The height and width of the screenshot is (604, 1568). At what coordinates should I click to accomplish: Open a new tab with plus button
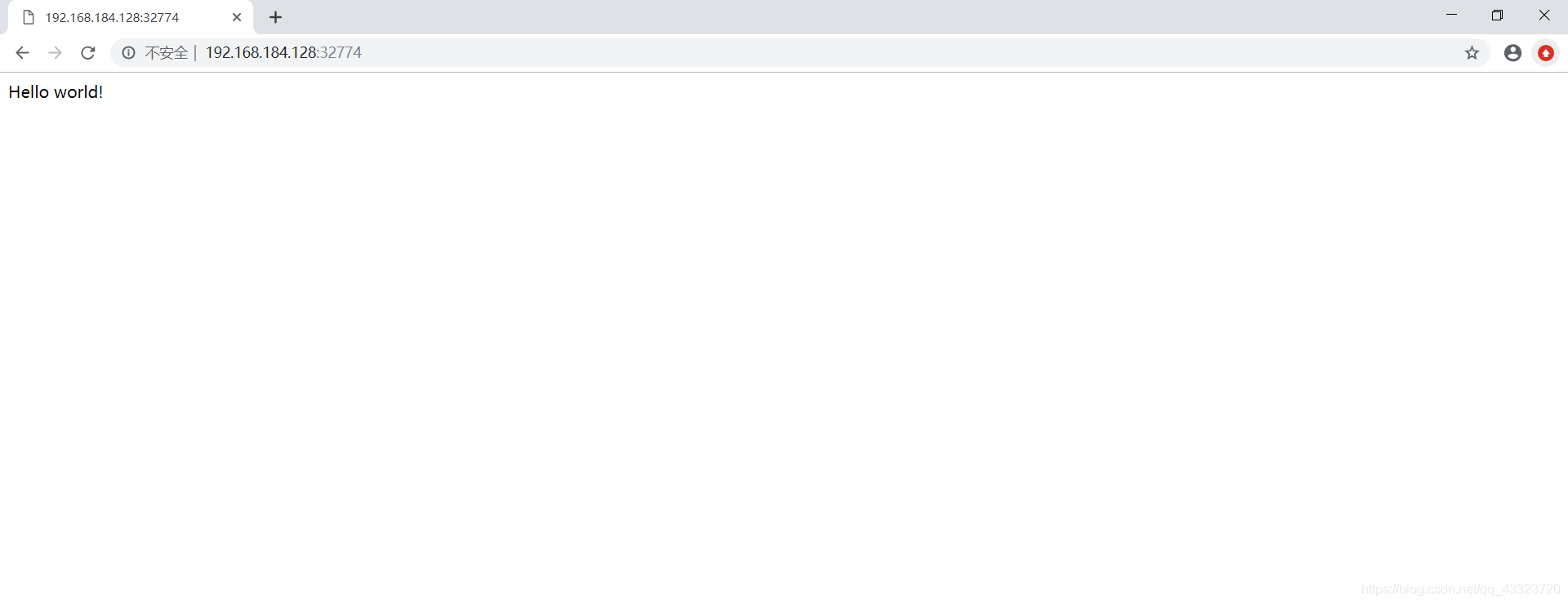[x=276, y=17]
